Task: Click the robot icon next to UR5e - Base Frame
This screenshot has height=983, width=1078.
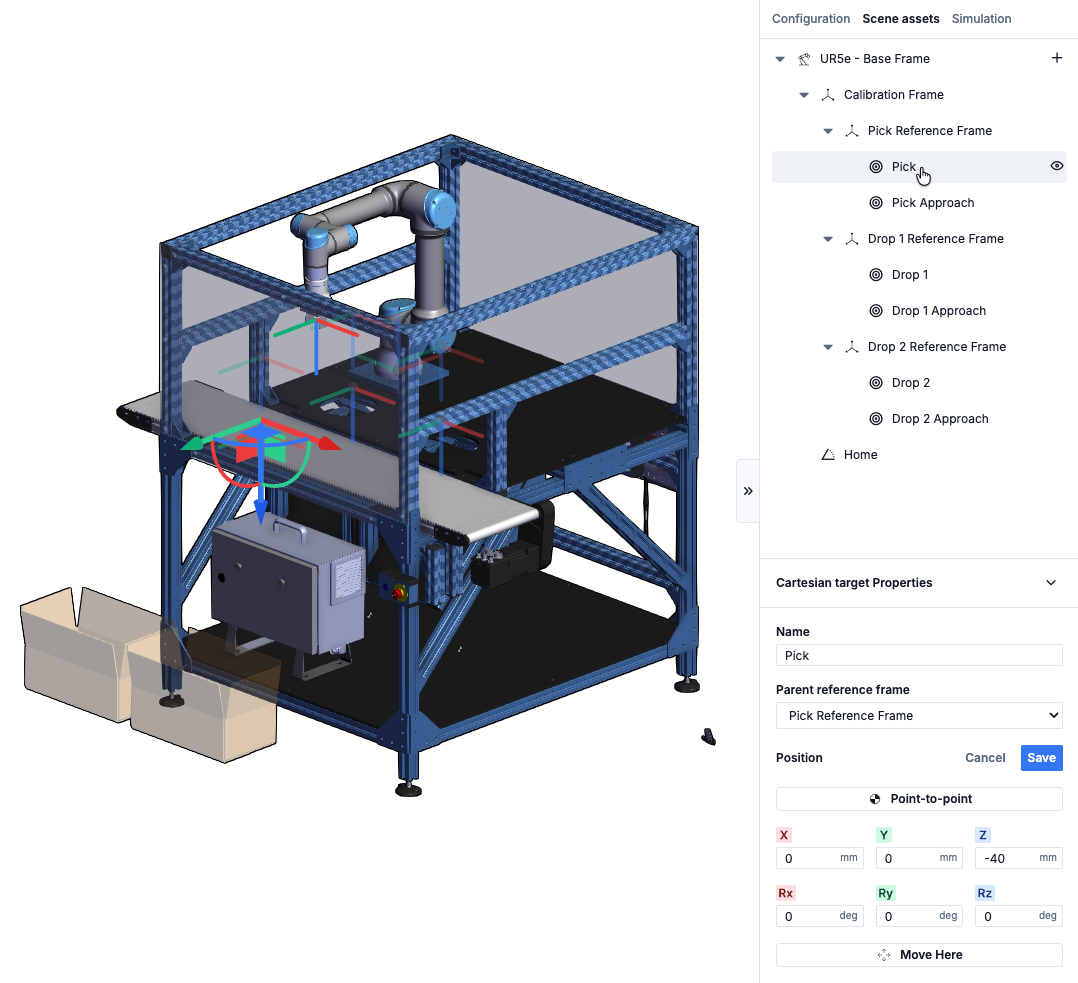Action: [804, 59]
